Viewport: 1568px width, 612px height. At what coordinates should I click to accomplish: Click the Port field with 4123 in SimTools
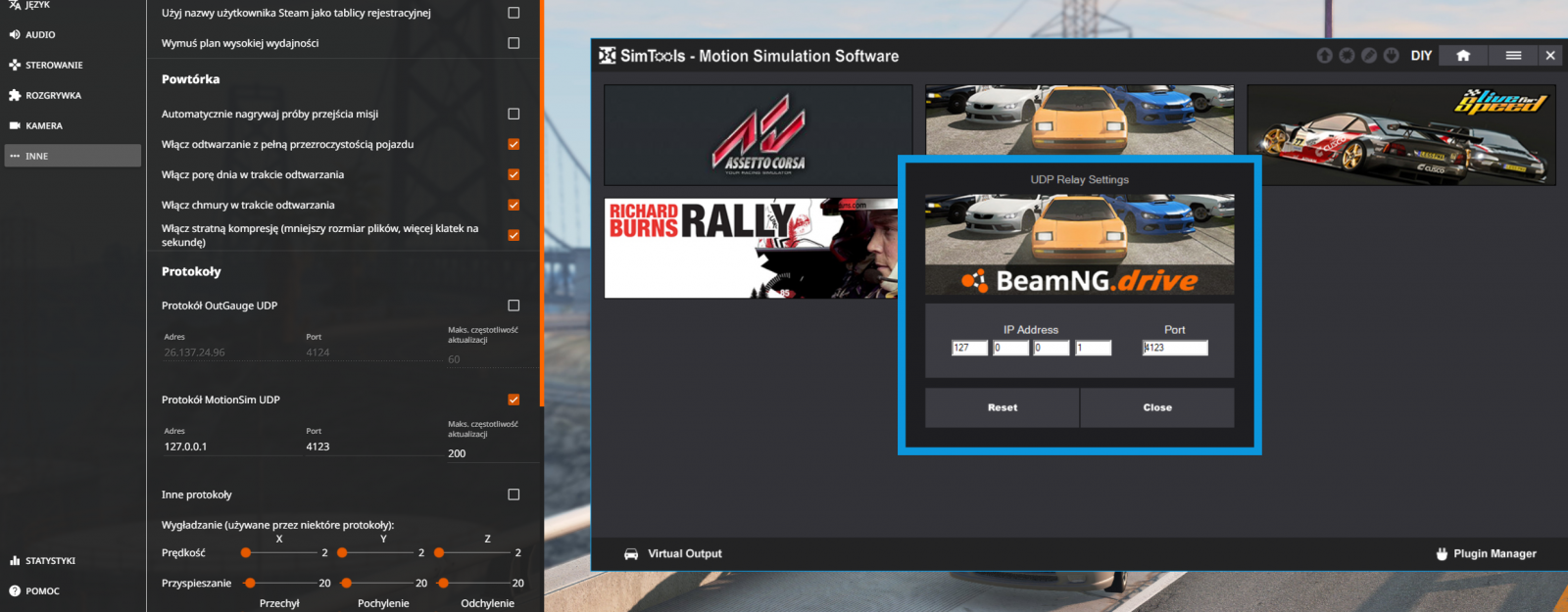pos(1175,348)
